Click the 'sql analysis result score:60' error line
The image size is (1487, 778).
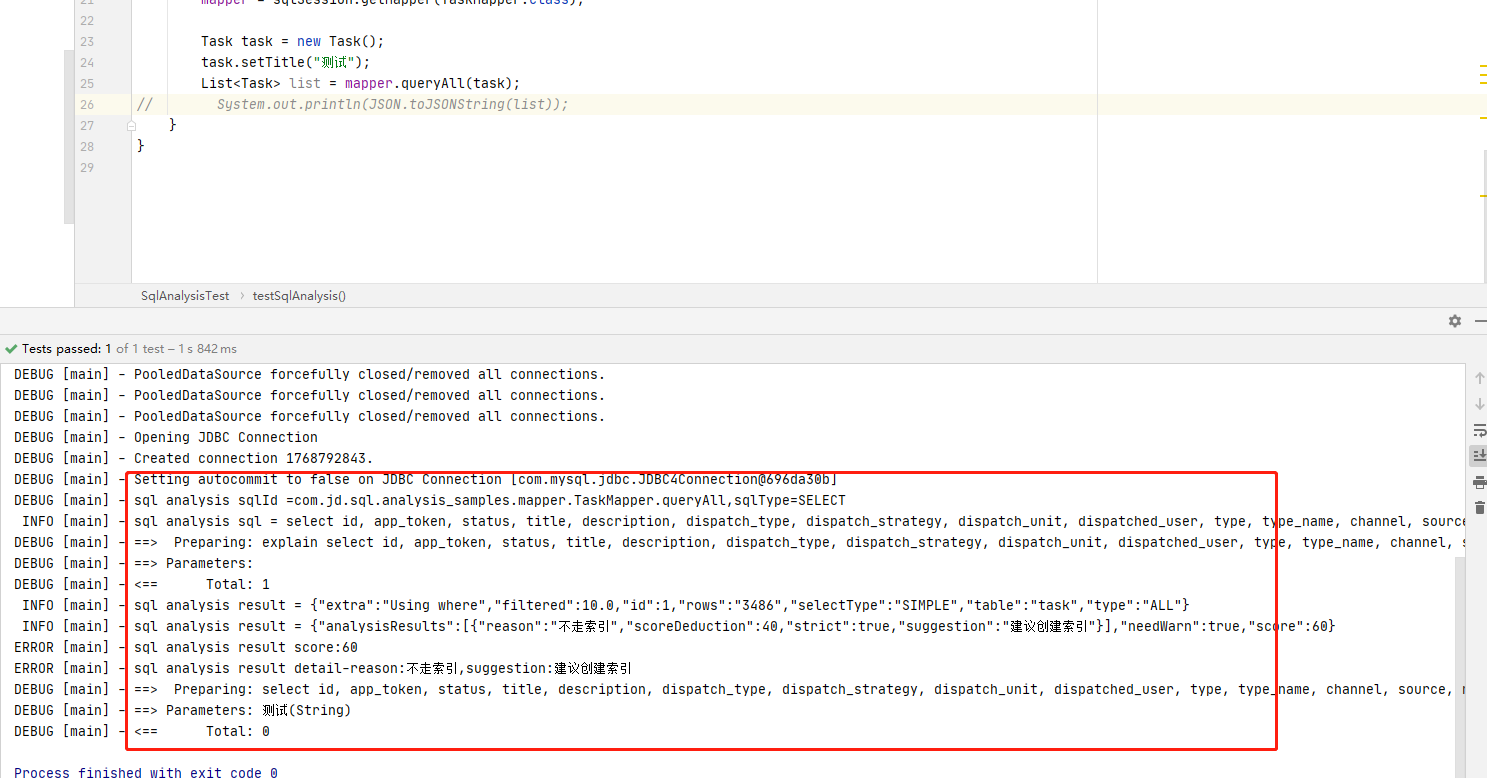(x=186, y=647)
